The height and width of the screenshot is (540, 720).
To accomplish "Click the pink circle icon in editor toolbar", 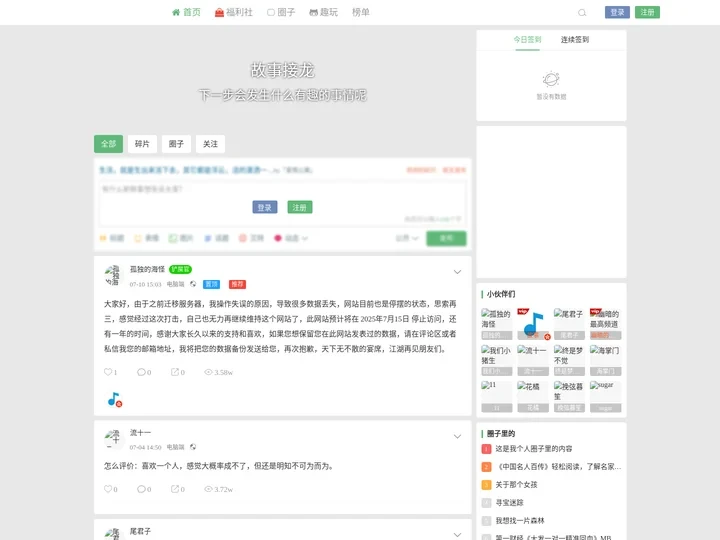I will [x=243, y=238].
